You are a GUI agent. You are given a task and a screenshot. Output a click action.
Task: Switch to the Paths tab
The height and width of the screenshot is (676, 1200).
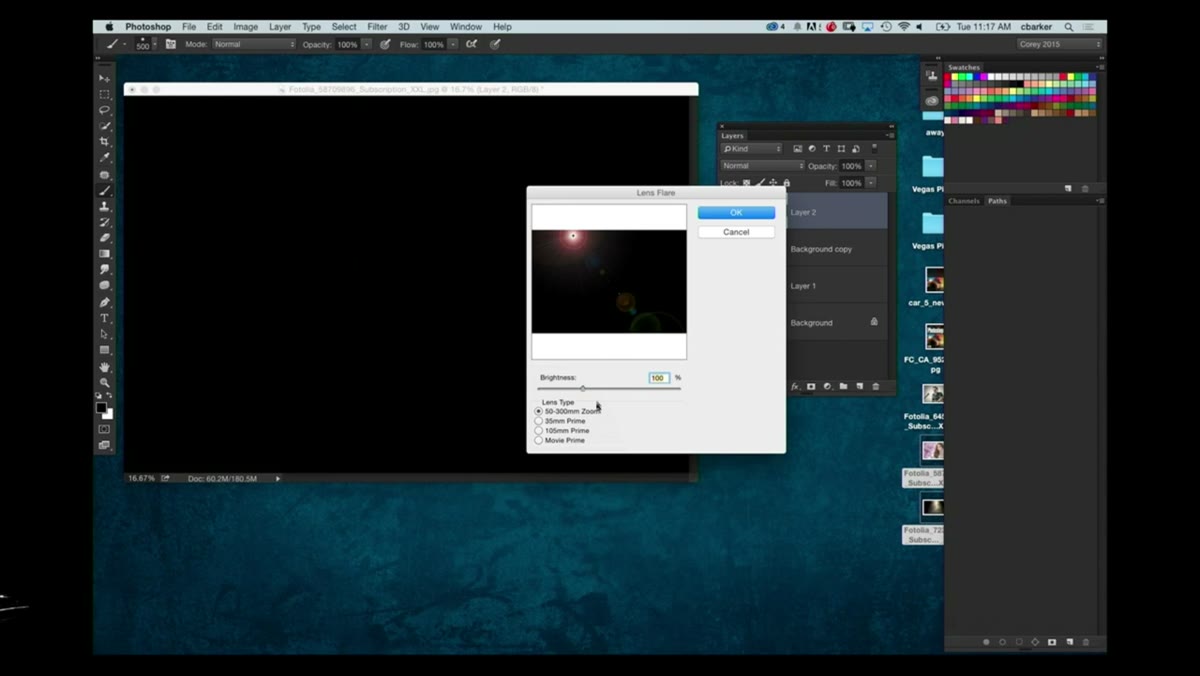(997, 201)
